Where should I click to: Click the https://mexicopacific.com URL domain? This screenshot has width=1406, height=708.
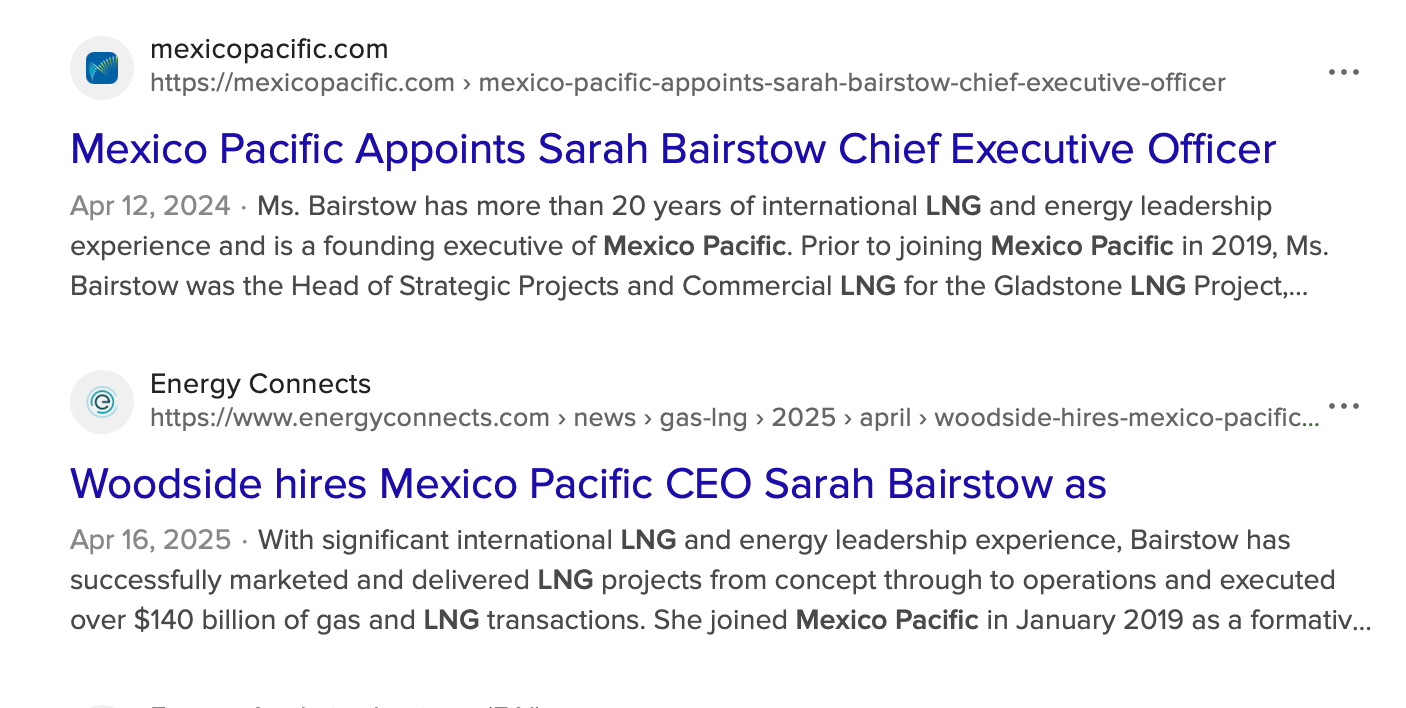click(302, 83)
